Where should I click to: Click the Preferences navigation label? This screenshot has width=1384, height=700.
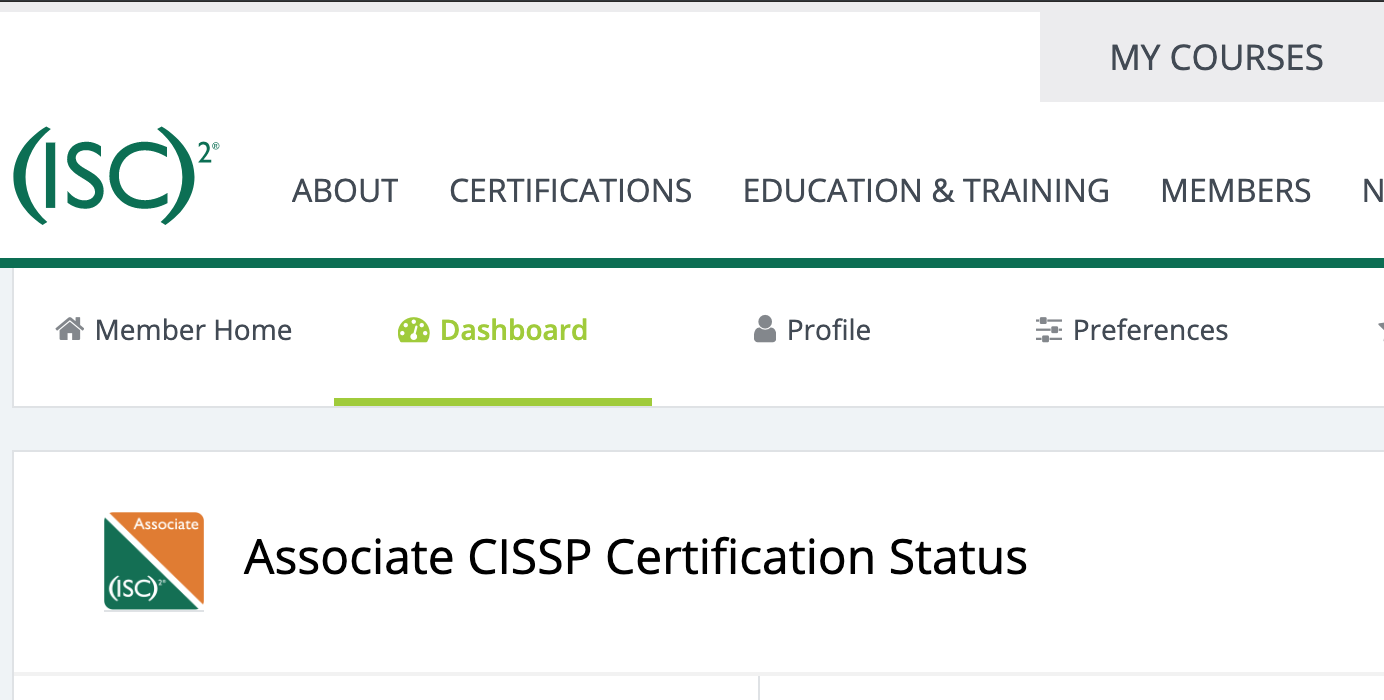tap(1150, 329)
